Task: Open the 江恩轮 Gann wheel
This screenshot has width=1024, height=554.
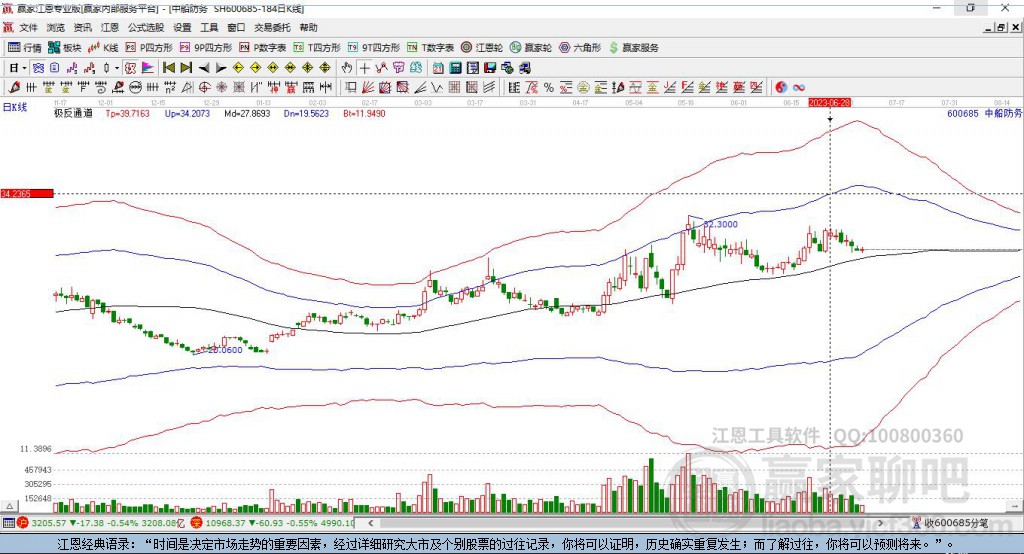Action: (x=482, y=48)
